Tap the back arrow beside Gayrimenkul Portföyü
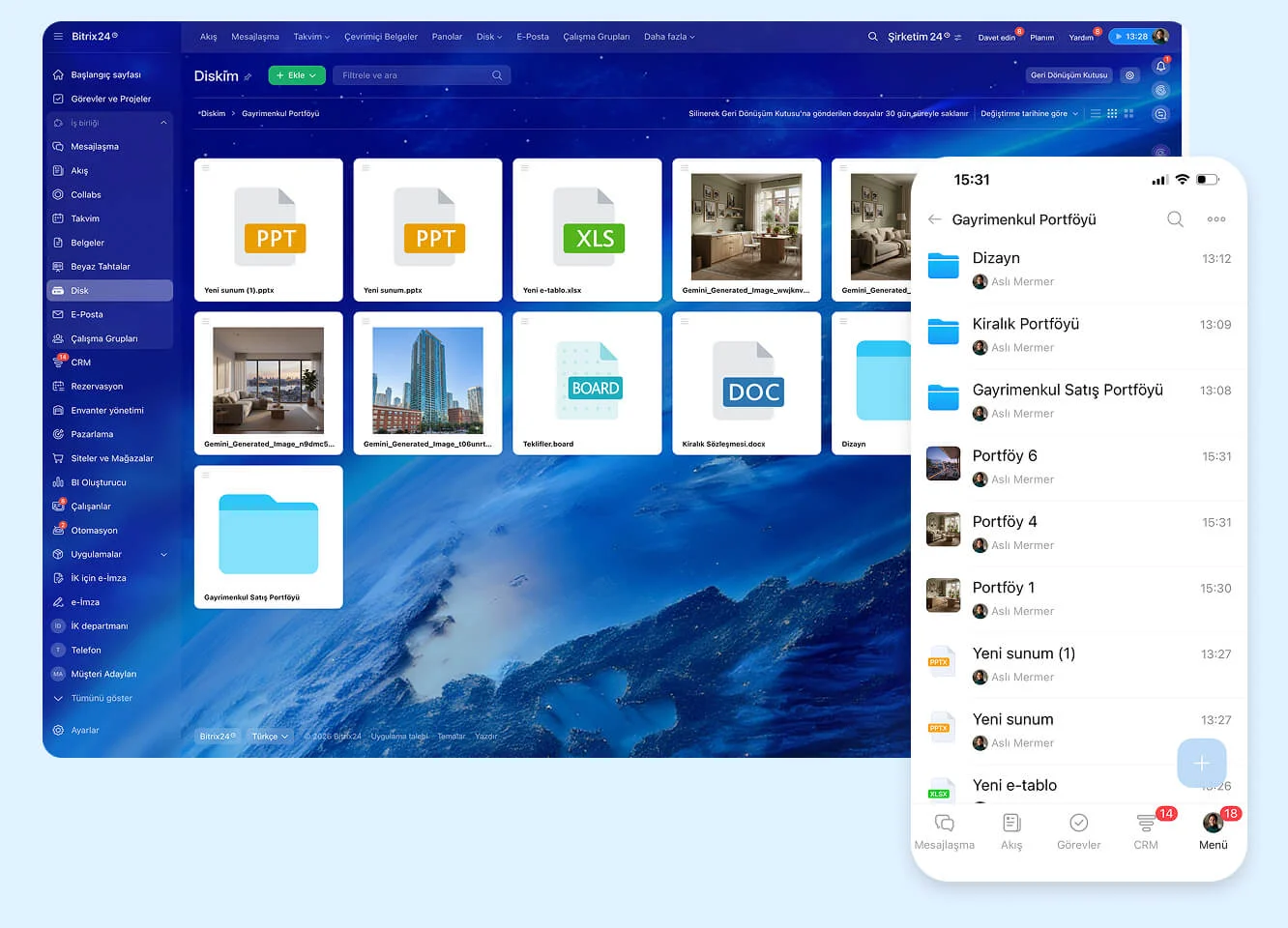1288x928 pixels. tap(934, 219)
